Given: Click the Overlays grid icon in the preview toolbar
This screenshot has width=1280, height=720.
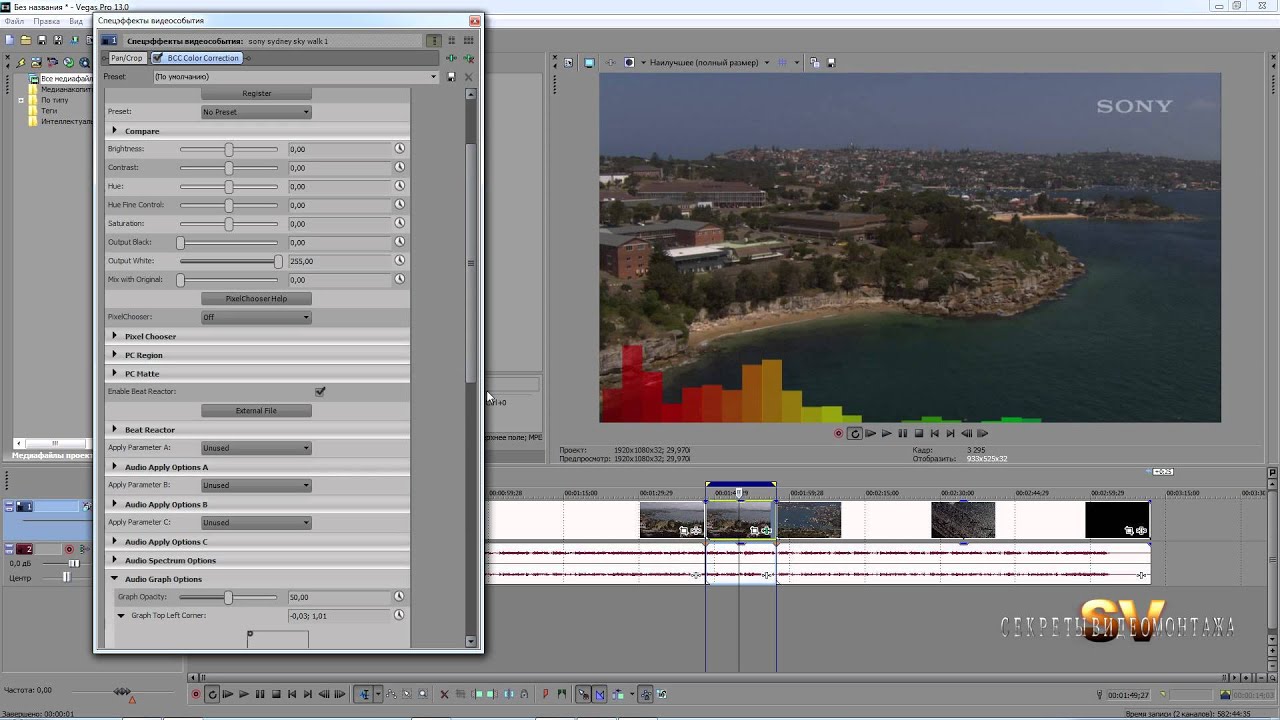Looking at the screenshot, I should pyautogui.click(x=782, y=62).
